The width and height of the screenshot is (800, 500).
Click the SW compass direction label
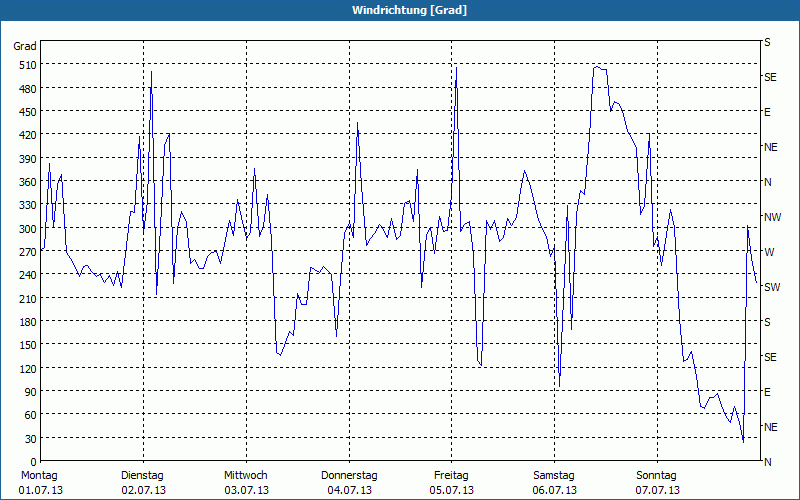tap(772, 287)
